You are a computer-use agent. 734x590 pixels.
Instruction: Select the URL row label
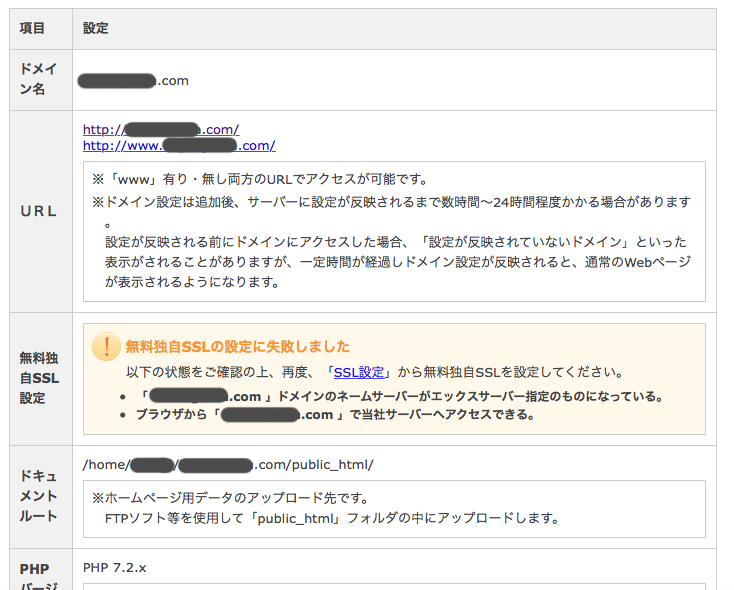39,211
